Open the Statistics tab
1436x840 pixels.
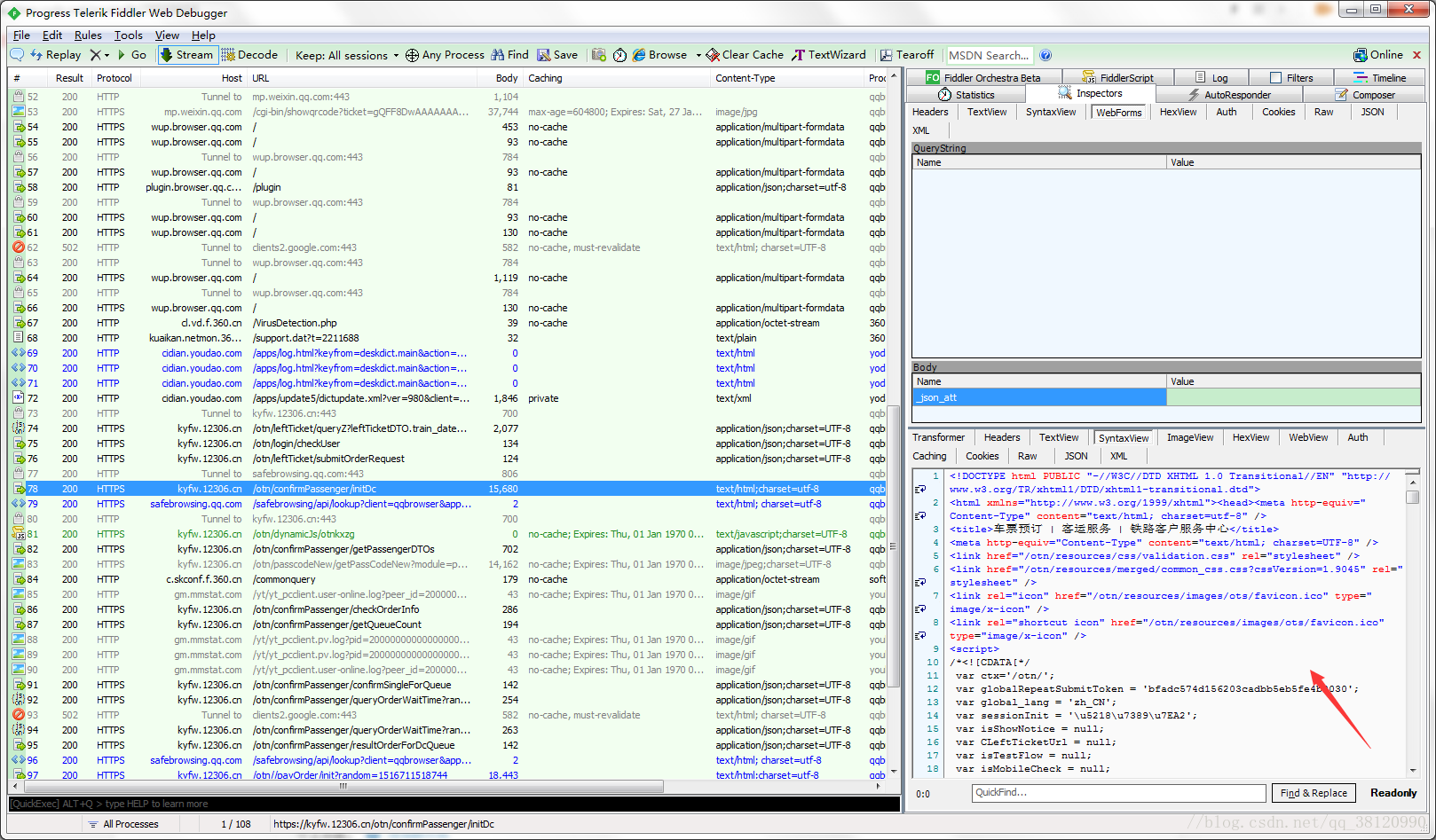click(966, 95)
